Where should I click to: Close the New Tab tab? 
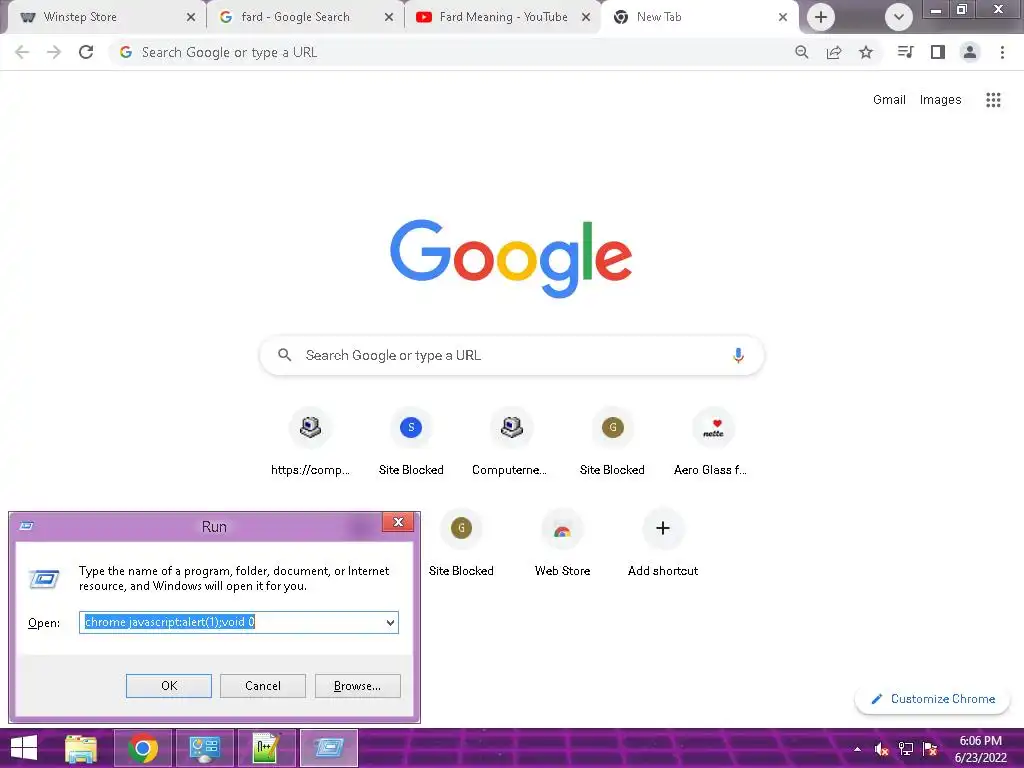(782, 17)
